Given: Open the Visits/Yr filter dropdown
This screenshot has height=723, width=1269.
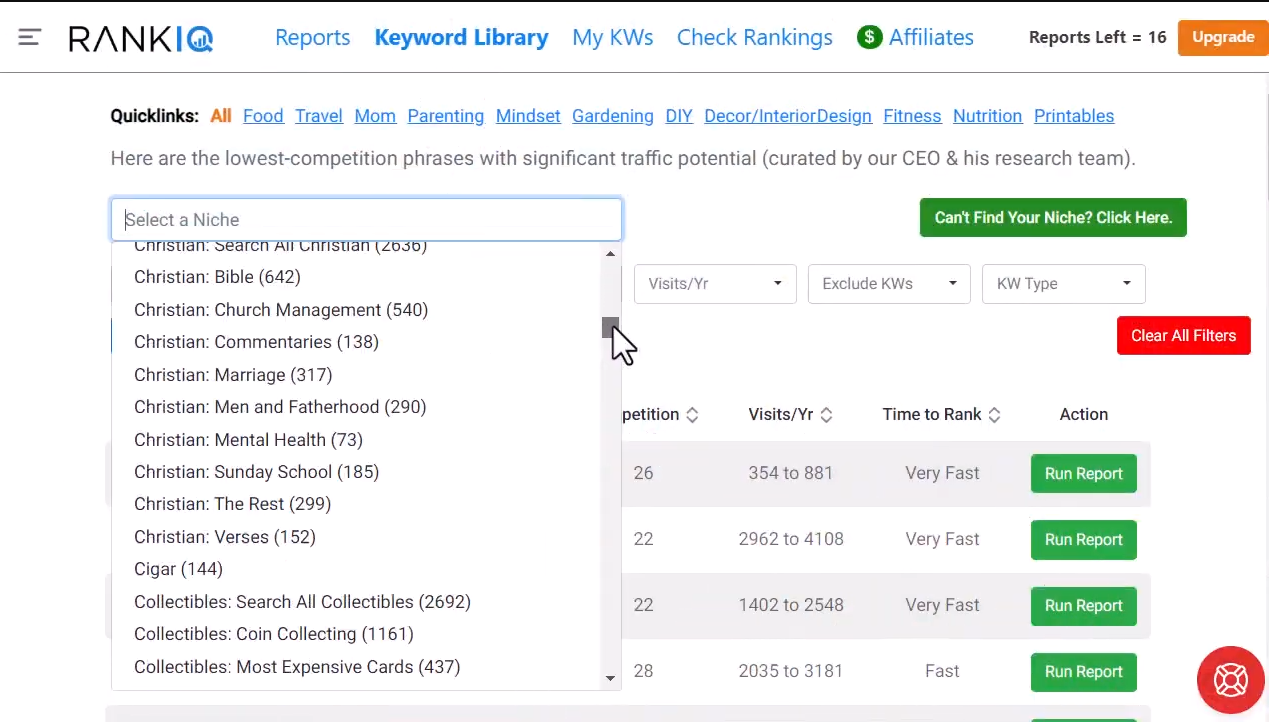Looking at the screenshot, I should coord(714,283).
